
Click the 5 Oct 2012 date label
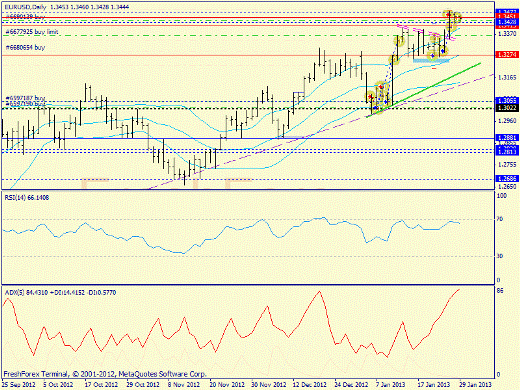point(58,384)
